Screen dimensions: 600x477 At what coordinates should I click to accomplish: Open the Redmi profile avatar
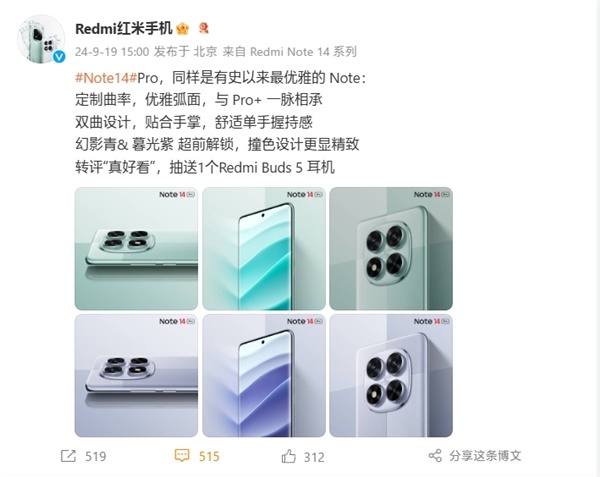pyautogui.click(x=41, y=39)
